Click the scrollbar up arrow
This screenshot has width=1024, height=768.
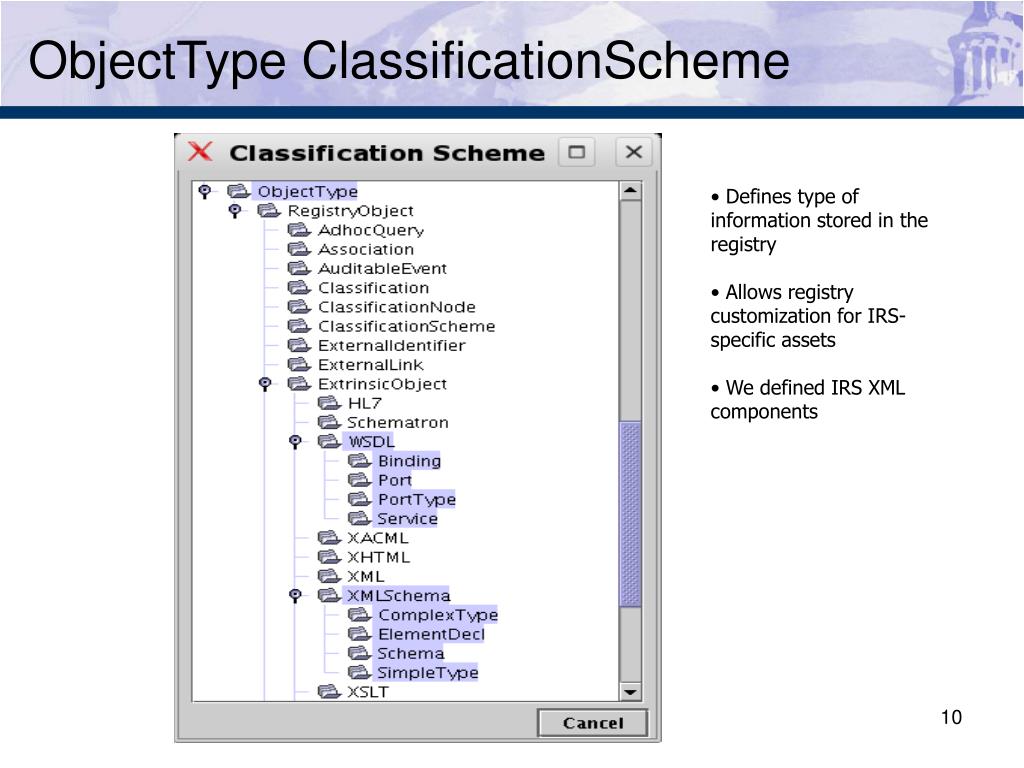click(630, 191)
